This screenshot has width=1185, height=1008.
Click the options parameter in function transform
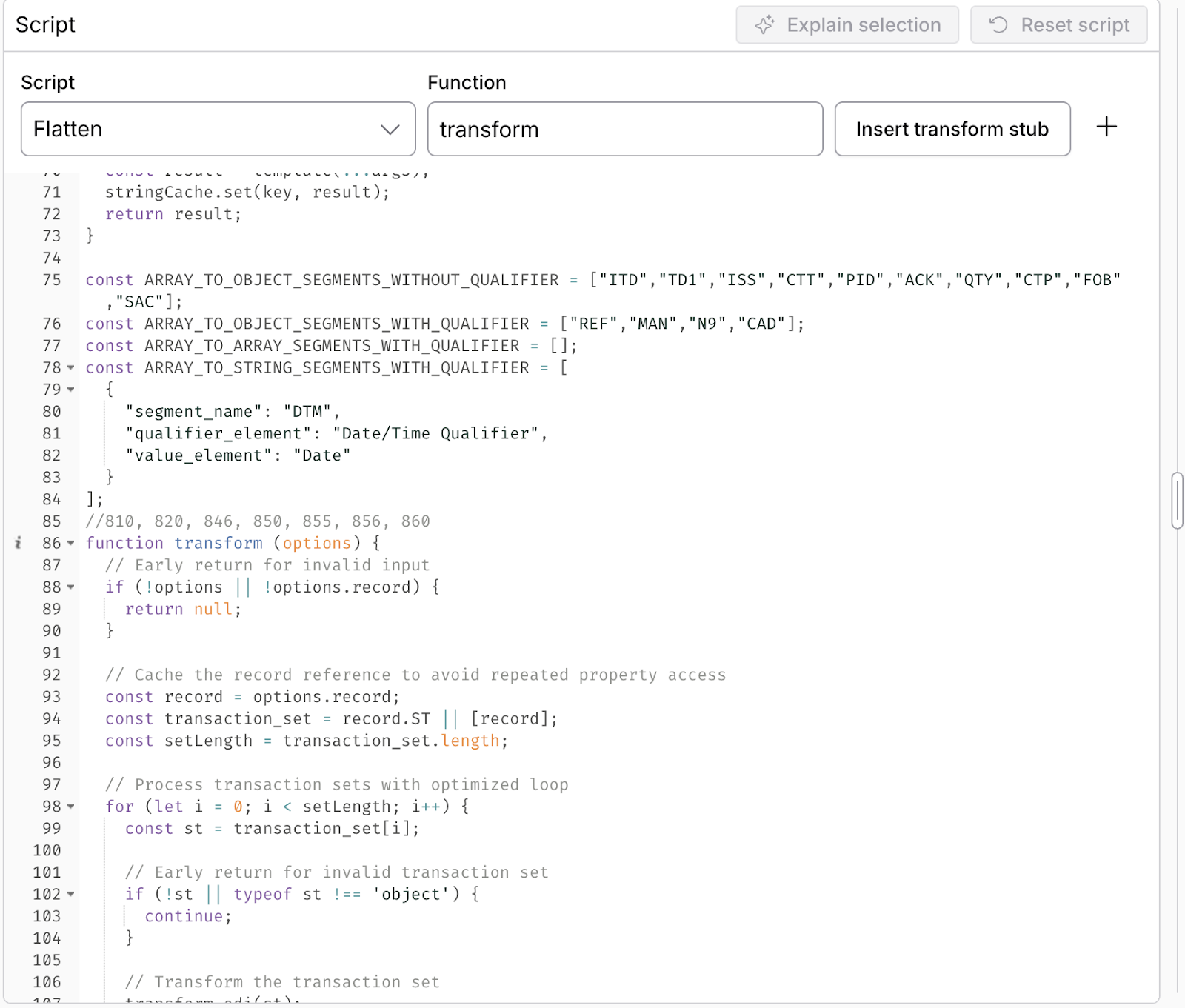[x=317, y=543]
